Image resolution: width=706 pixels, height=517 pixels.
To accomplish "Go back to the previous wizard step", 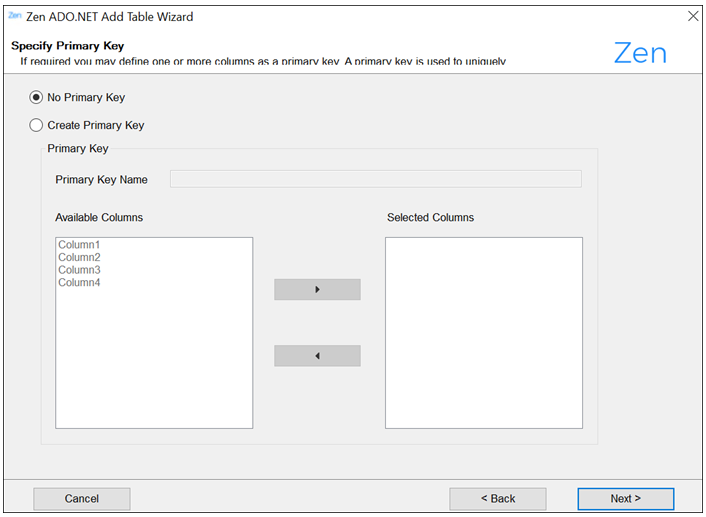I will pyautogui.click(x=497, y=499).
